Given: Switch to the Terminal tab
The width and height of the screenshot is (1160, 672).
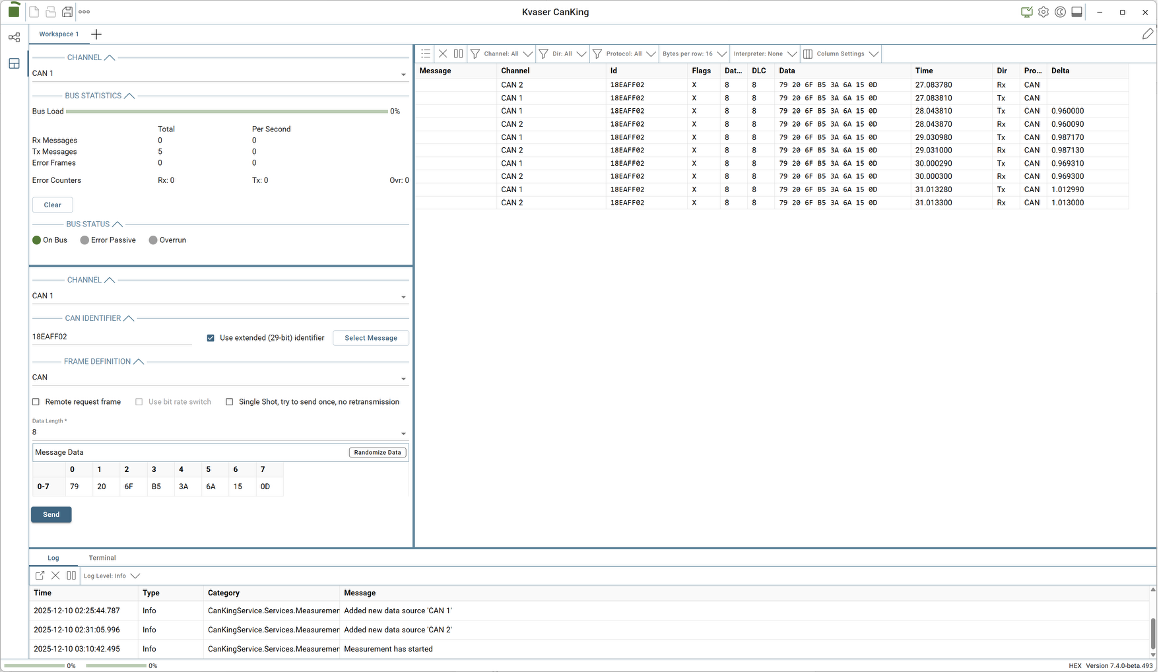Looking at the screenshot, I should 102,558.
